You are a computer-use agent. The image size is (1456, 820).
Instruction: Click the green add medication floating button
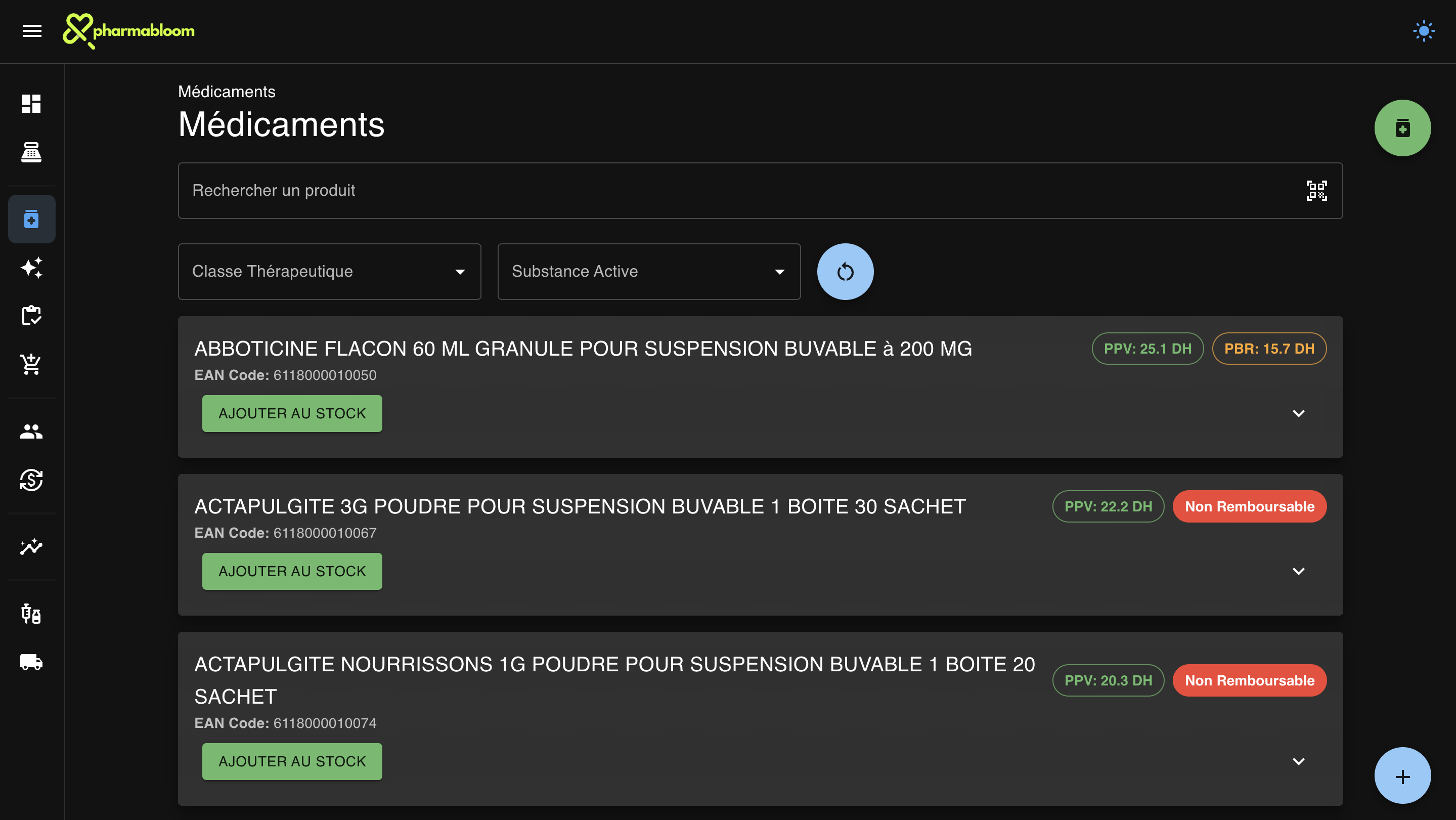tap(1402, 128)
